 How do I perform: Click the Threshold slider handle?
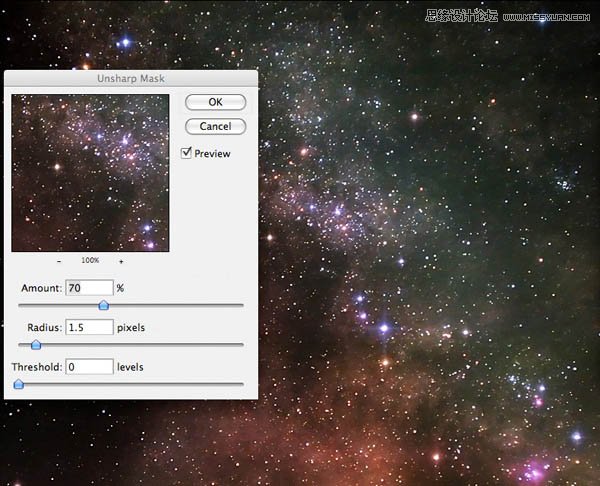(x=18, y=384)
